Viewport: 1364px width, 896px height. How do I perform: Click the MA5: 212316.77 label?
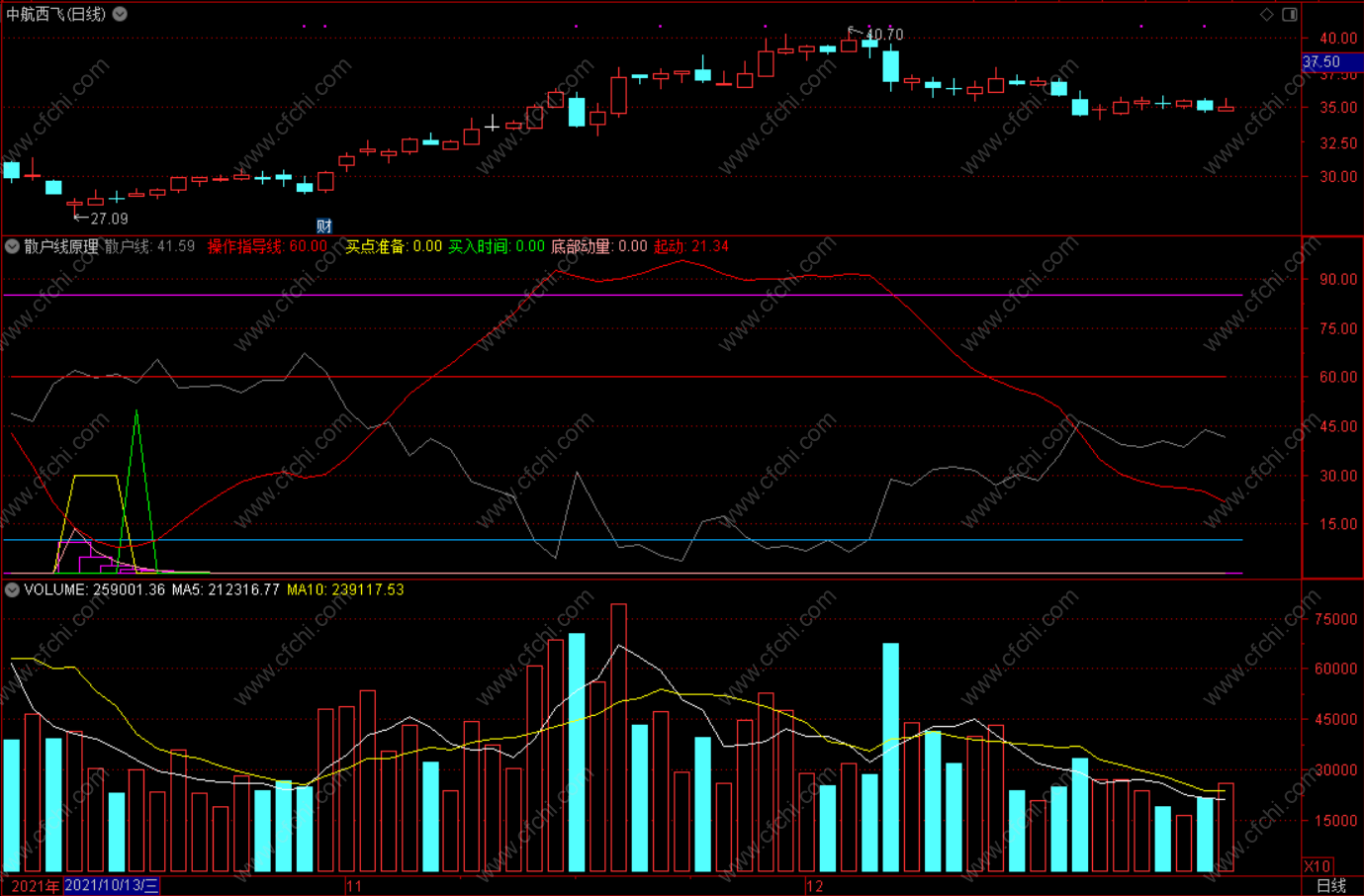226,589
